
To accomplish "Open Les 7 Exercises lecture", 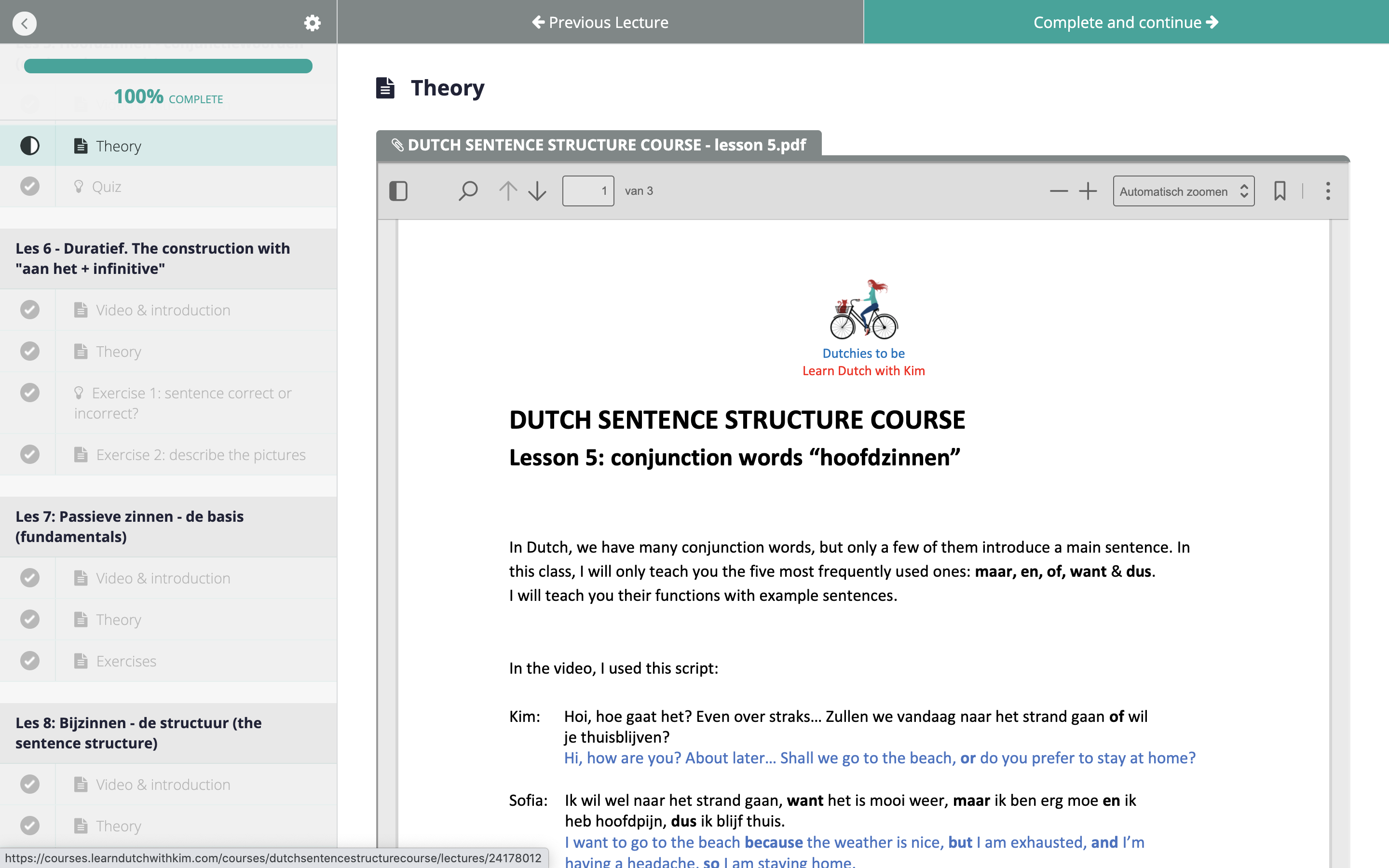I will [x=168, y=661].
